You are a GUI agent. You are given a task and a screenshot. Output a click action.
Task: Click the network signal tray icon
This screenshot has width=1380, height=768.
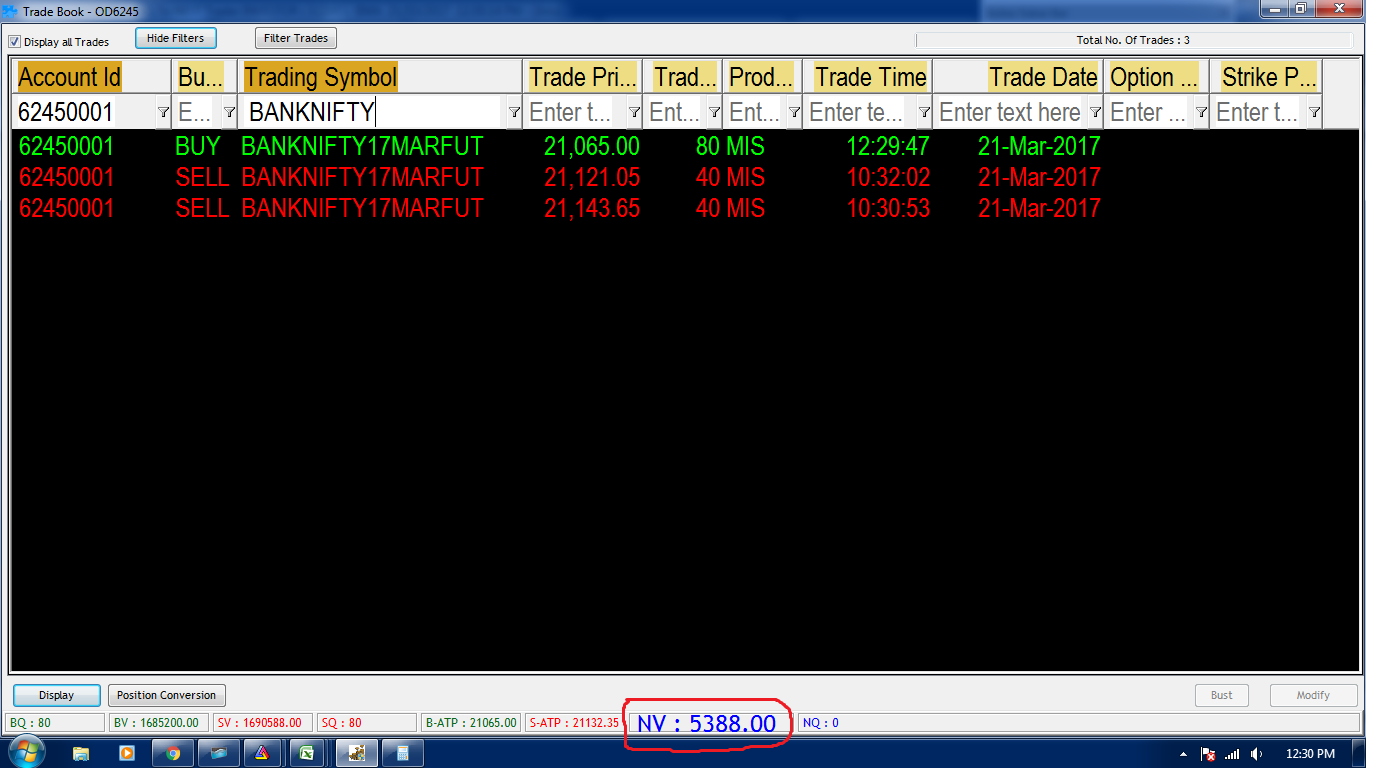click(1232, 754)
